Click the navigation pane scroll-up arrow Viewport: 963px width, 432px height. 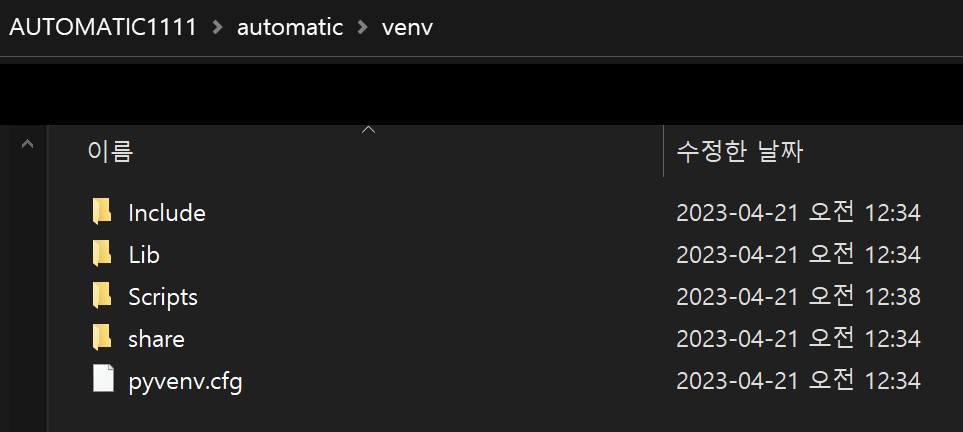pos(27,144)
